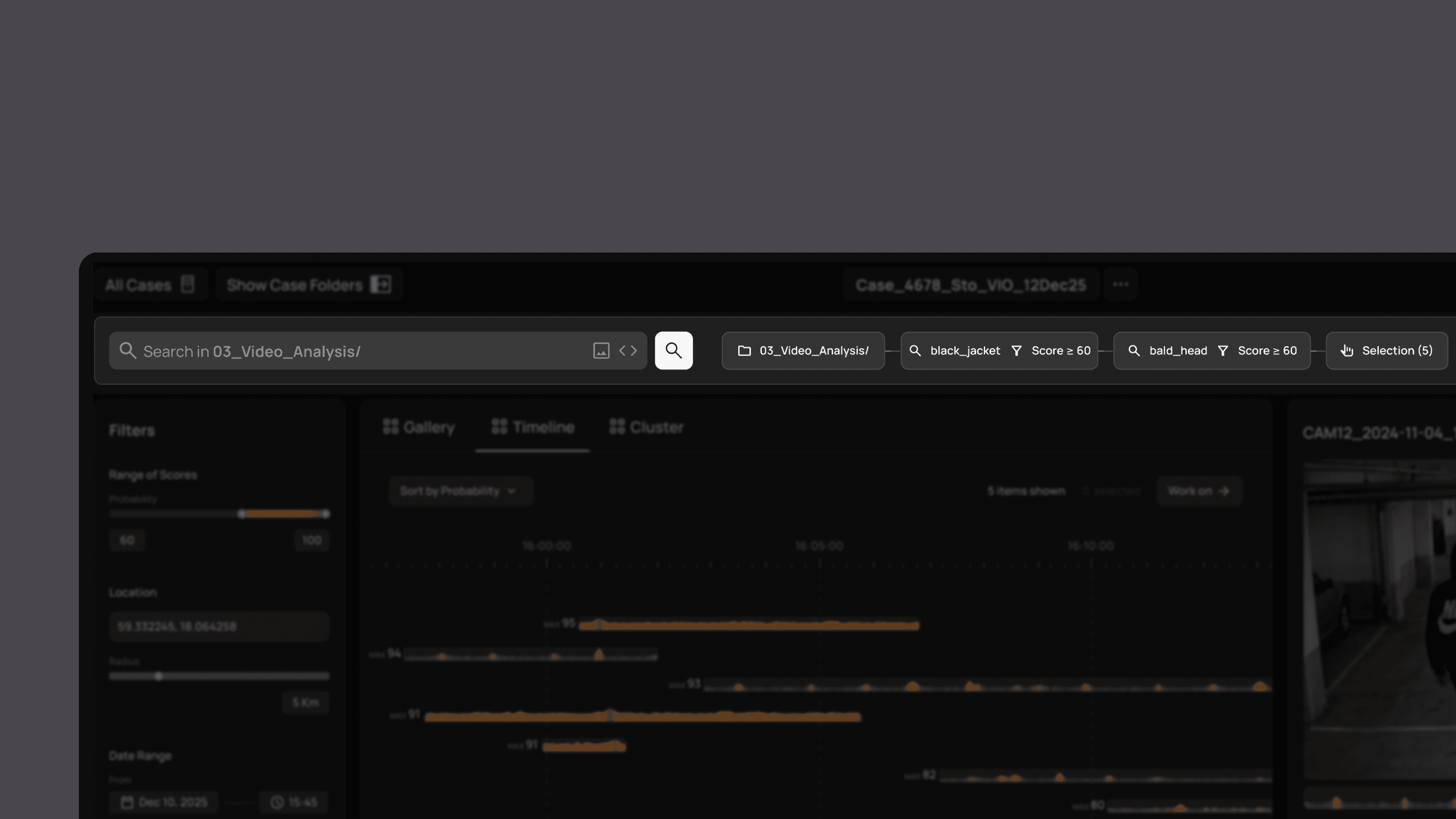
Task: Click the white search magnifier button
Action: click(x=673, y=350)
